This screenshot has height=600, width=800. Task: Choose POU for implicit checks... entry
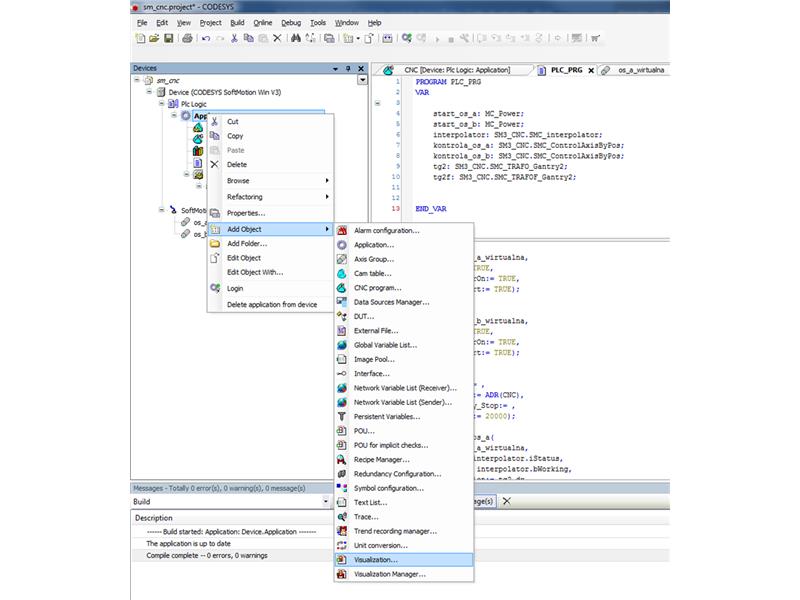(404, 445)
